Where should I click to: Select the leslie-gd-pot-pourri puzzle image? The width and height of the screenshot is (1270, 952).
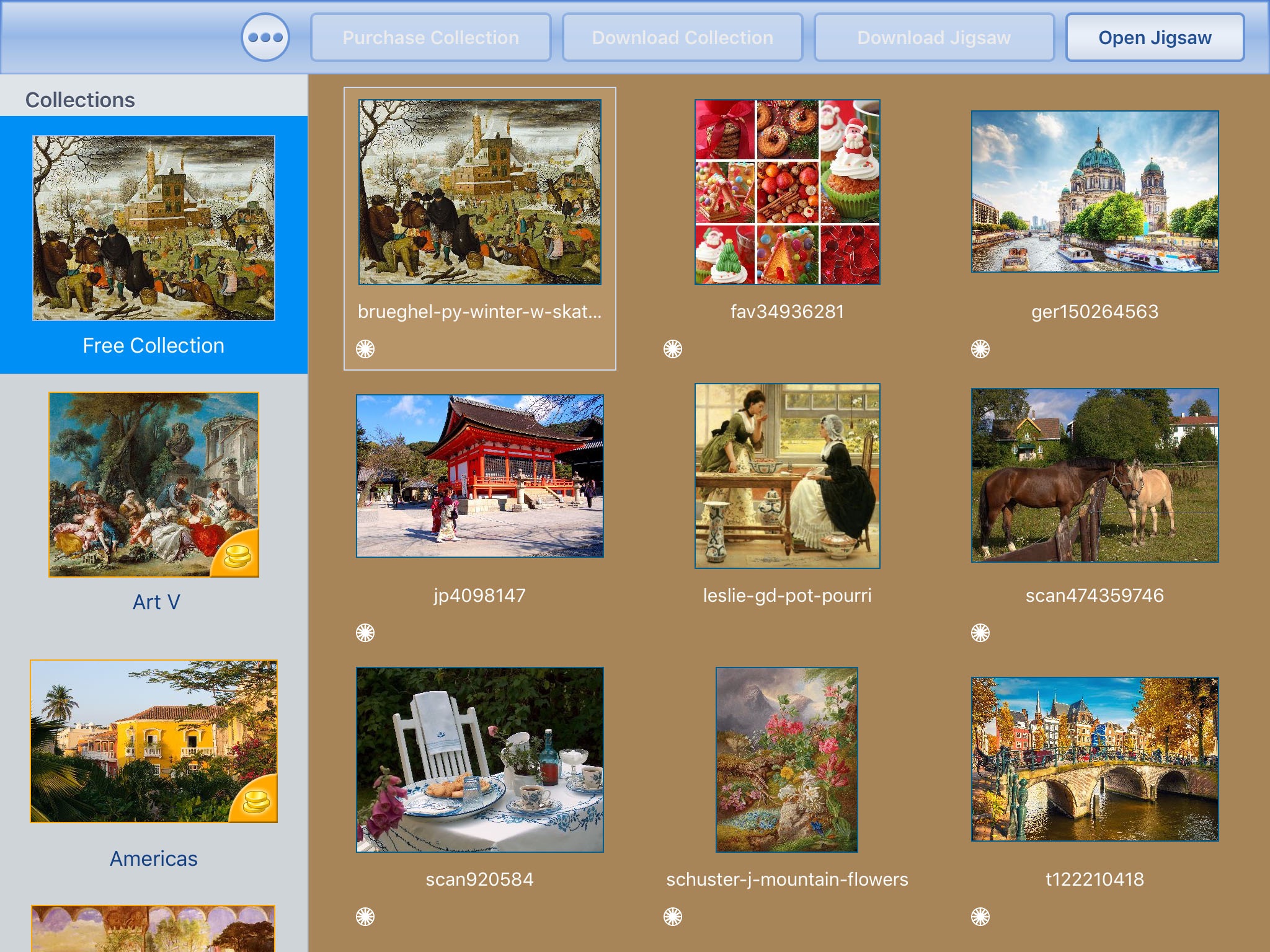[787, 476]
